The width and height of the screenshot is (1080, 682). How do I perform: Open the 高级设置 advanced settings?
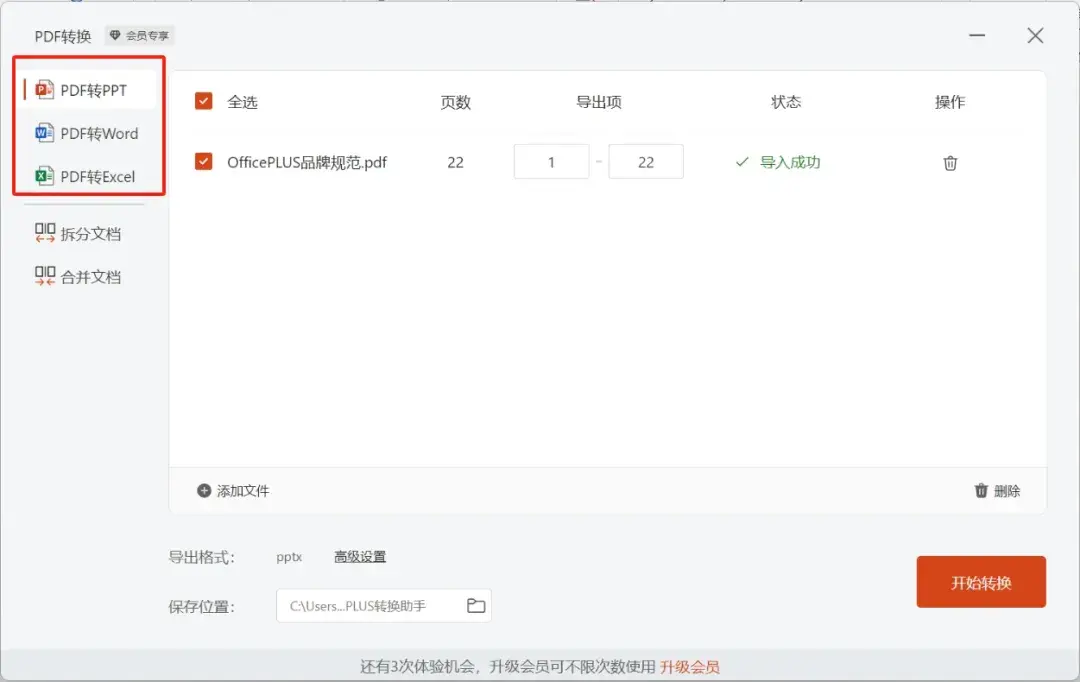pos(360,557)
